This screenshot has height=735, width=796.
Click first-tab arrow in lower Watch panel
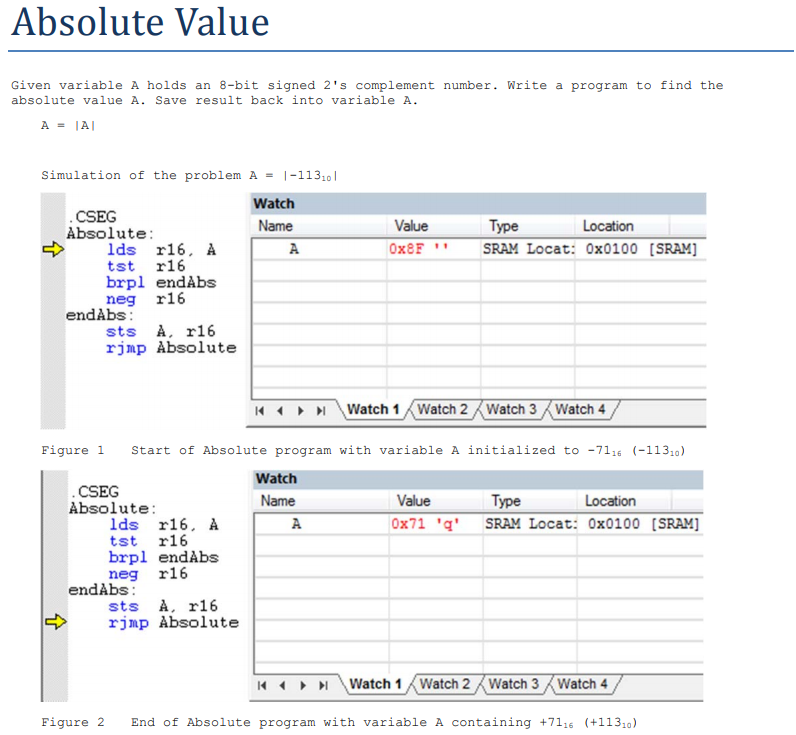pos(262,685)
